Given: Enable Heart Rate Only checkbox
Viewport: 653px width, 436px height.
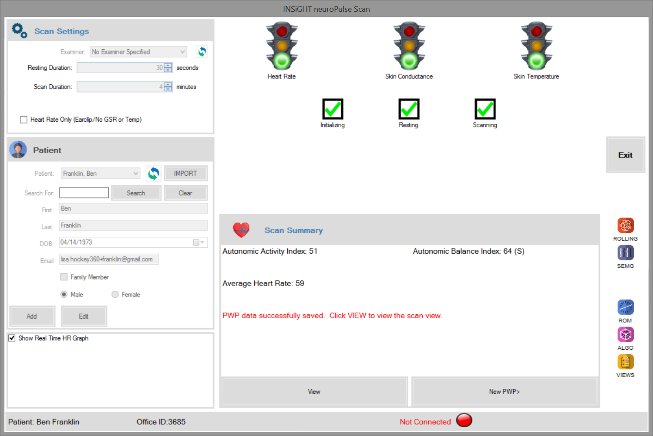Looking at the screenshot, I should pyautogui.click(x=24, y=120).
